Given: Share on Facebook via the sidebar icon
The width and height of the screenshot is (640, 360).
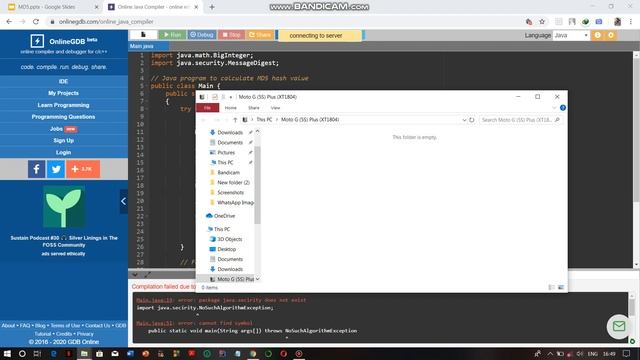Looking at the screenshot, I should click(36, 169).
